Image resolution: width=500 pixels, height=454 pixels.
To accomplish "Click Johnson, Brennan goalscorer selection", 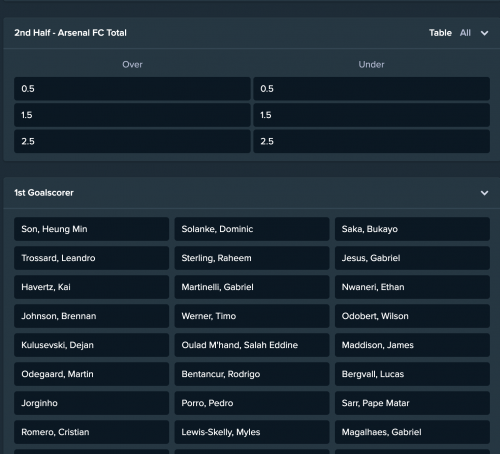I will coord(91,316).
